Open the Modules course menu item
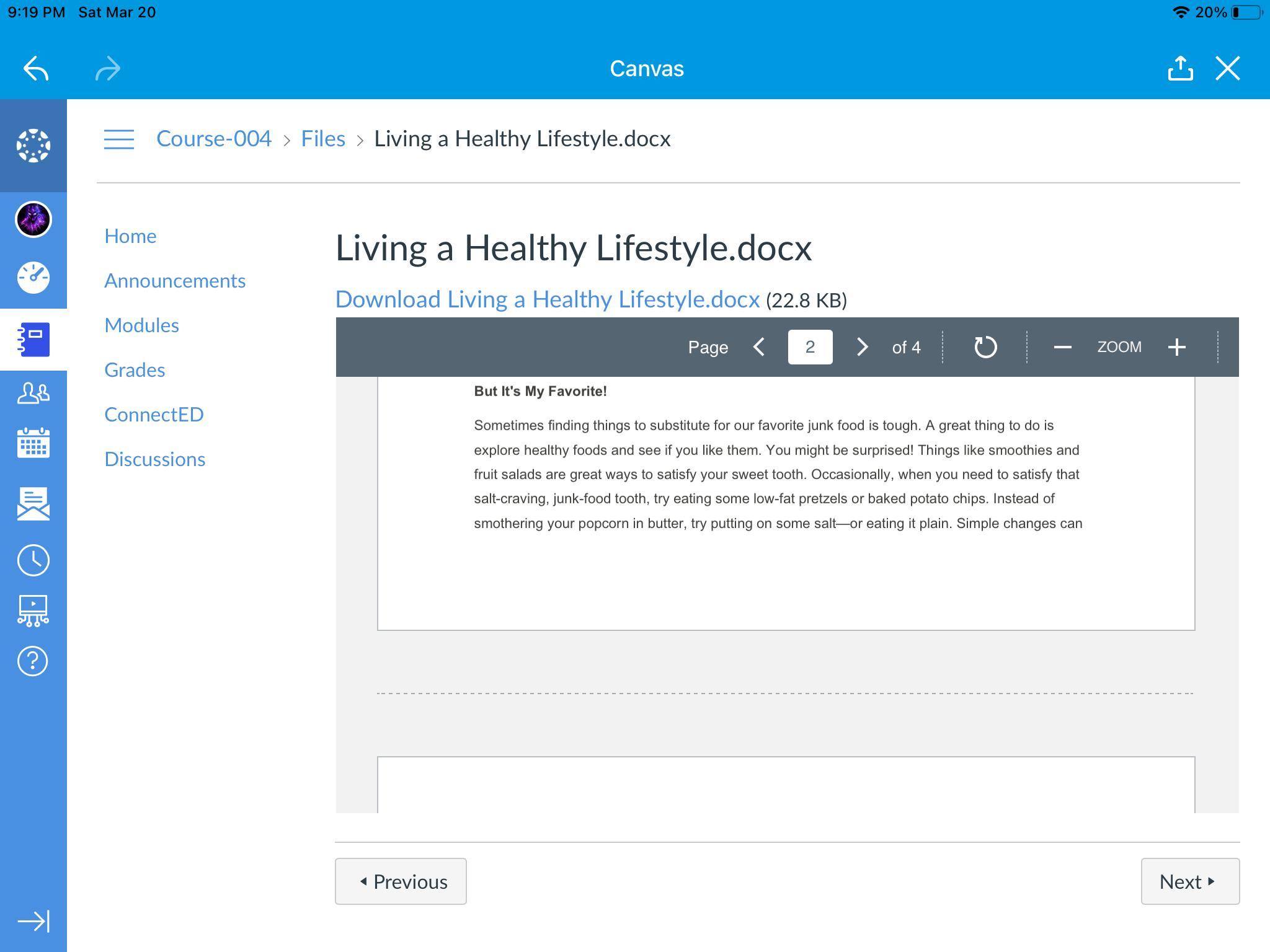 tap(141, 325)
